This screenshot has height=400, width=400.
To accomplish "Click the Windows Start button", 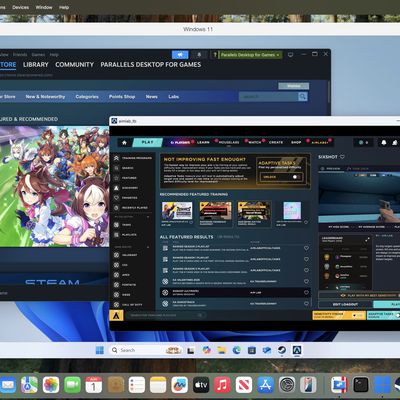I will [100, 350].
